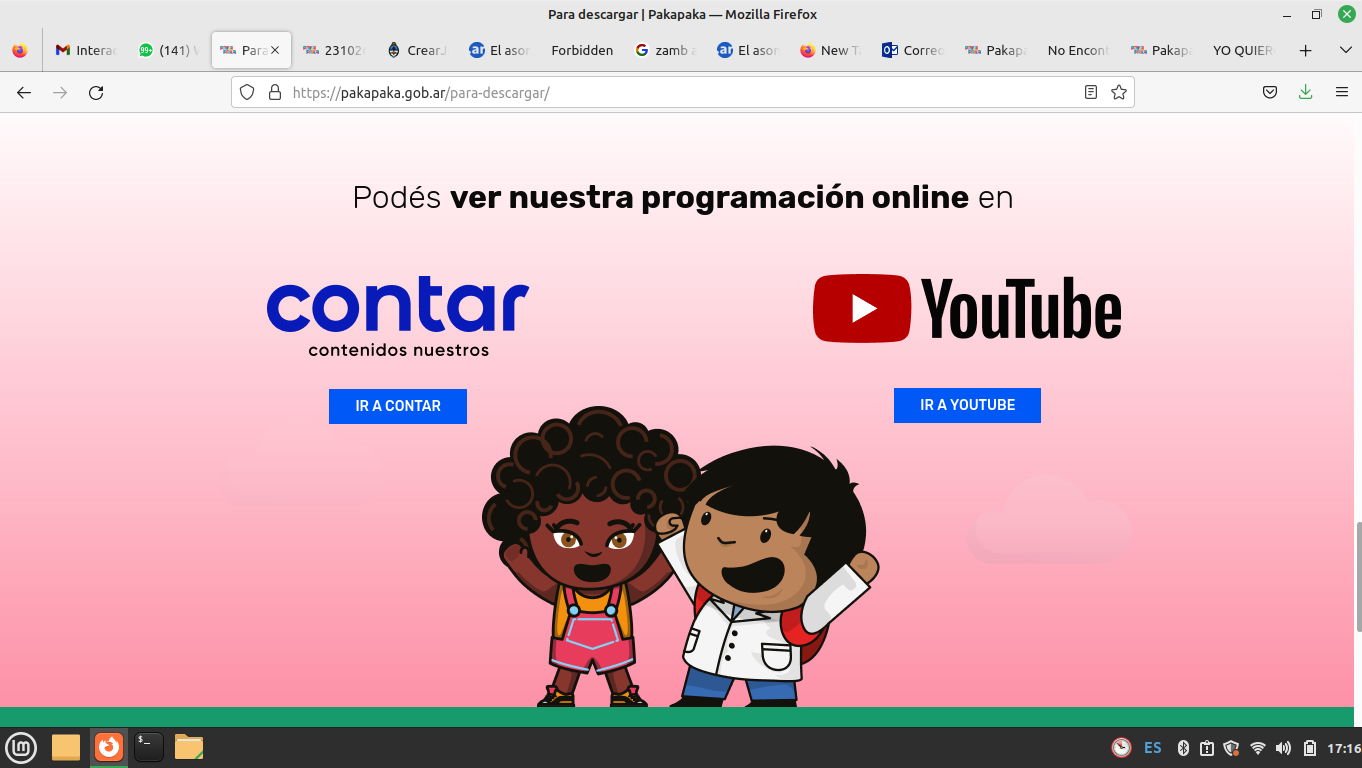Go back with the browser back arrow
Viewport: 1362px width, 768px height.
pos(24,92)
